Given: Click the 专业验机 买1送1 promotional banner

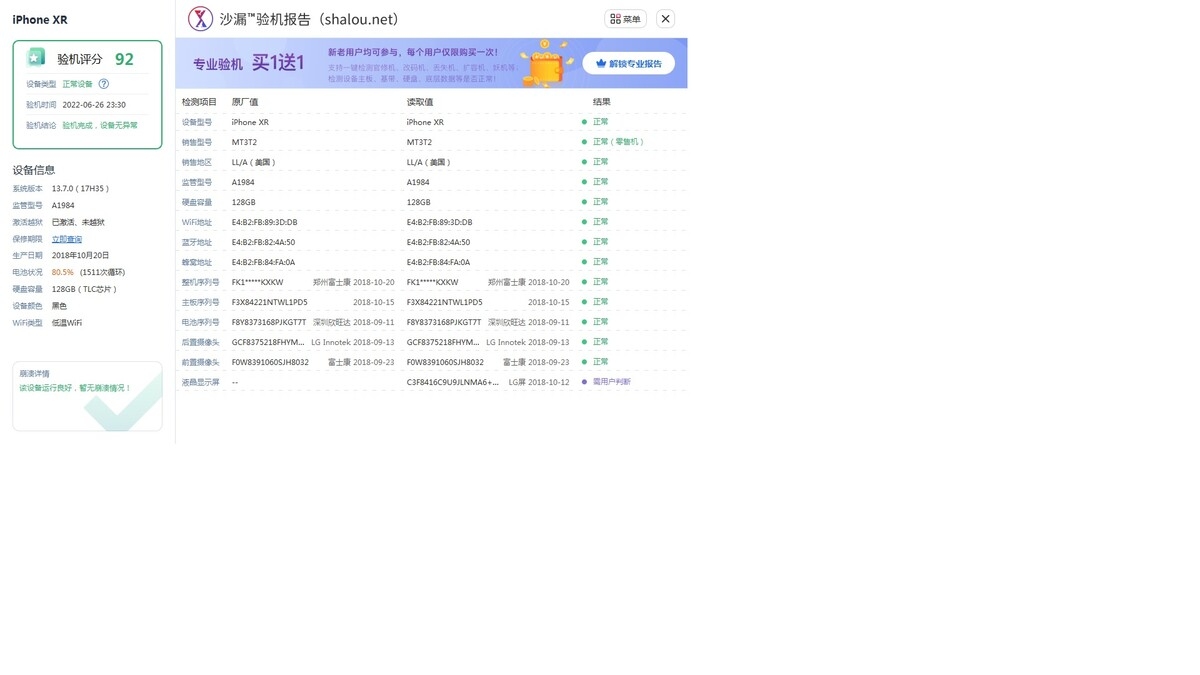Looking at the screenshot, I should pyautogui.click(x=431, y=63).
